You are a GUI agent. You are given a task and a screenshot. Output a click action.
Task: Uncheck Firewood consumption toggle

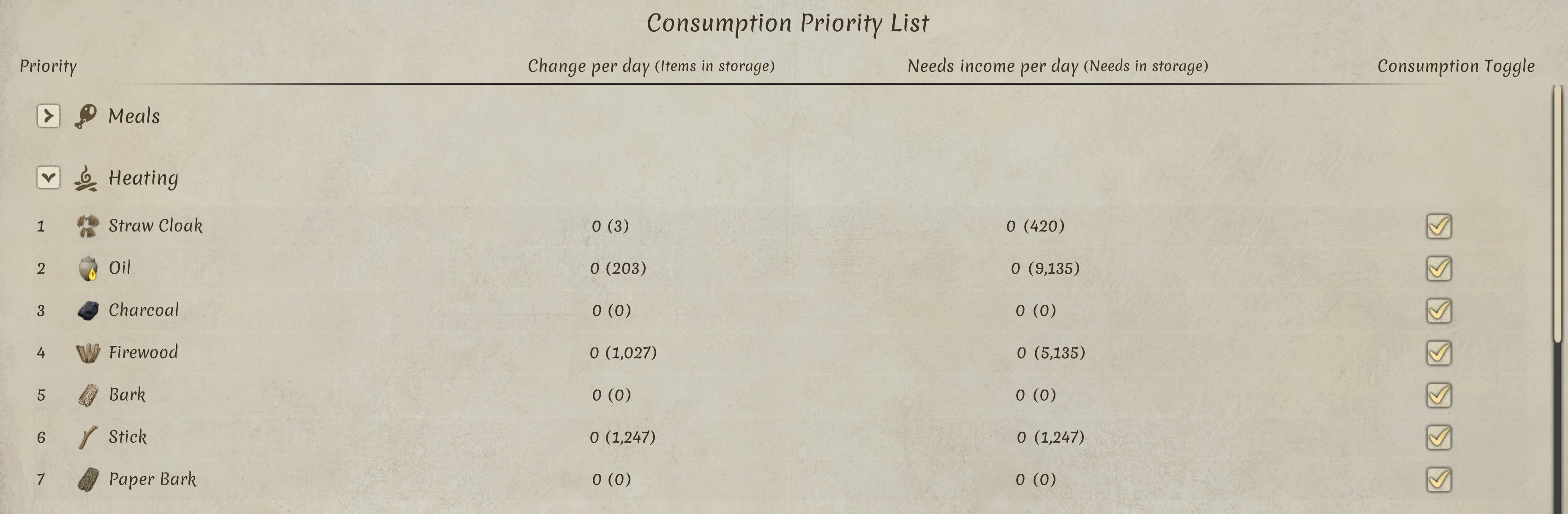pyautogui.click(x=1438, y=353)
